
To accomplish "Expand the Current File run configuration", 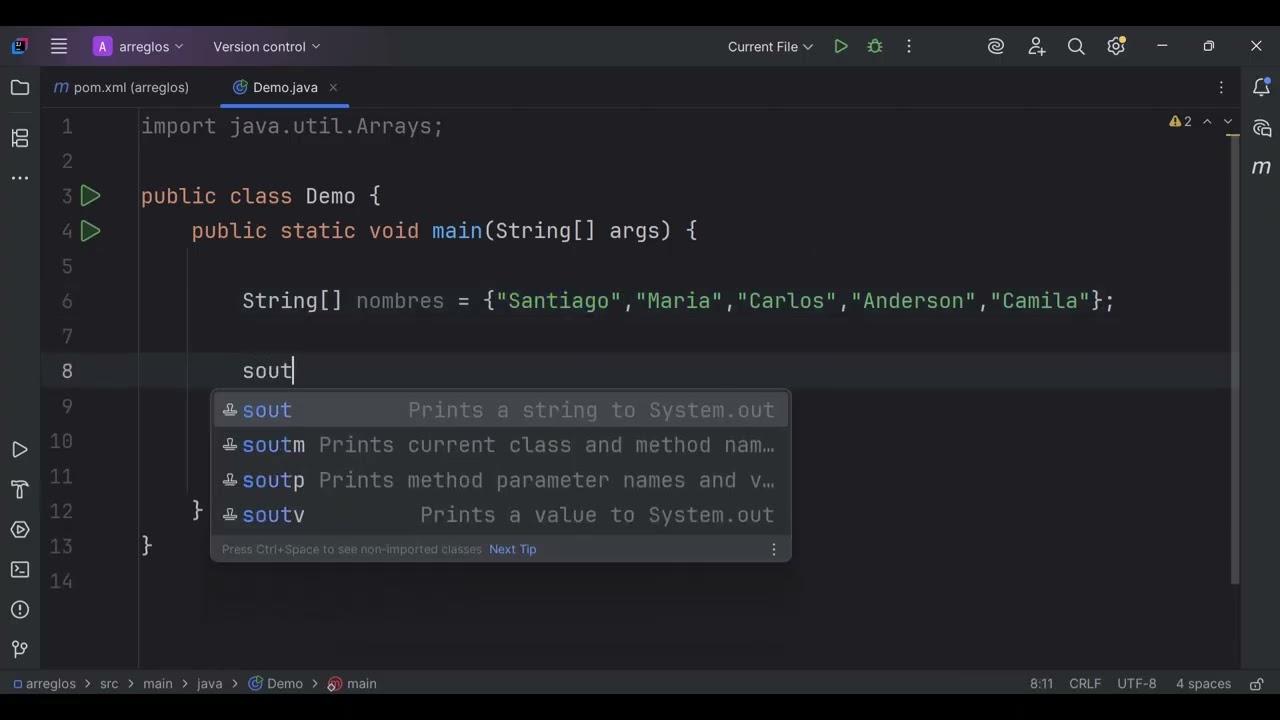I will pos(770,46).
